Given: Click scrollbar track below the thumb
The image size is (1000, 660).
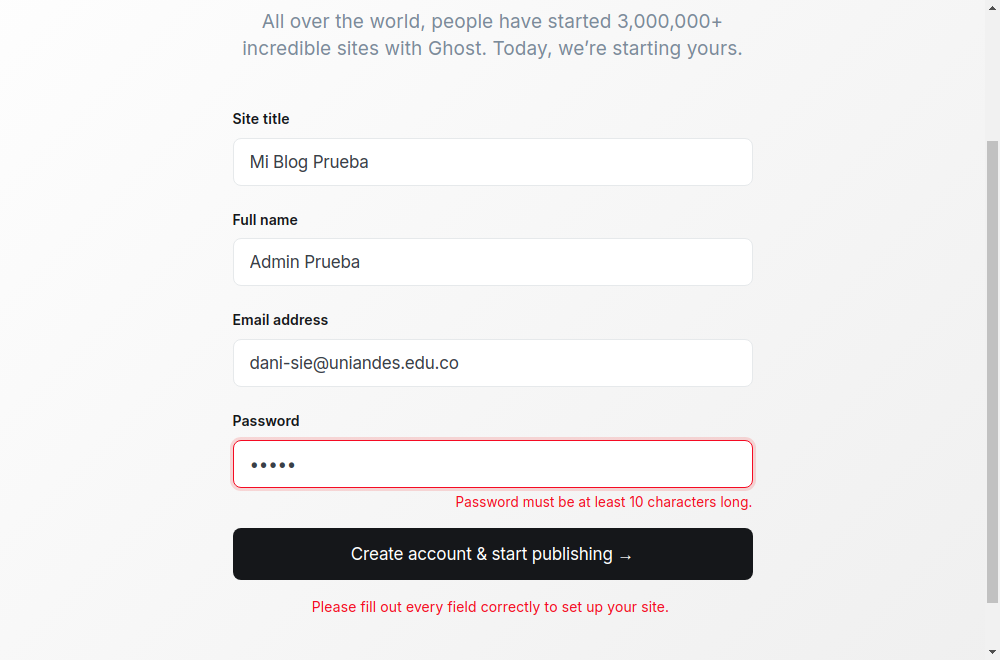Looking at the screenshot, I should point(992,624).
